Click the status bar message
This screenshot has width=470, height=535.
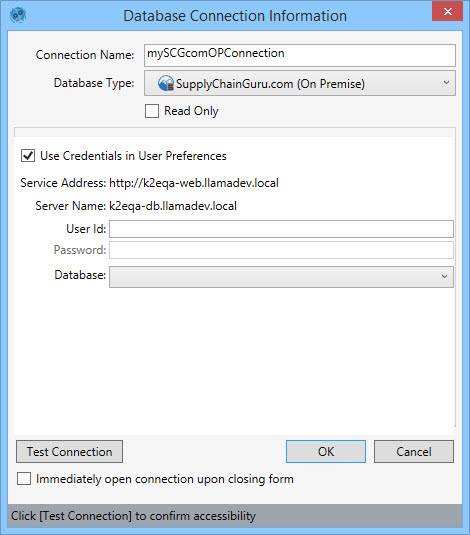(x=133, y=516)
